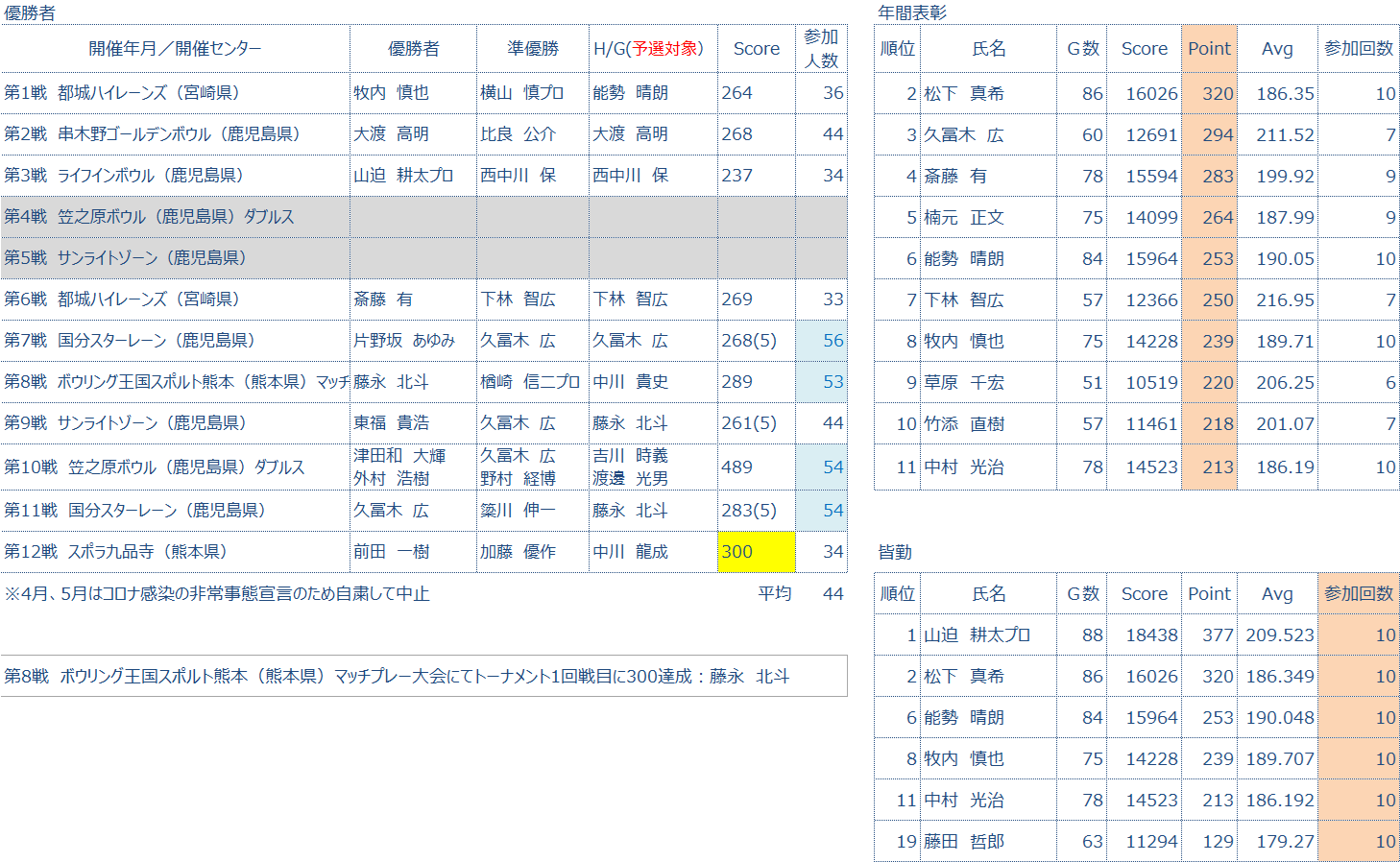Image resolution: width=1400 pixels, height=862 pixels.
Task: Select the G数 header in 年間表彰 table
Action: click(x=1082, y=49)
